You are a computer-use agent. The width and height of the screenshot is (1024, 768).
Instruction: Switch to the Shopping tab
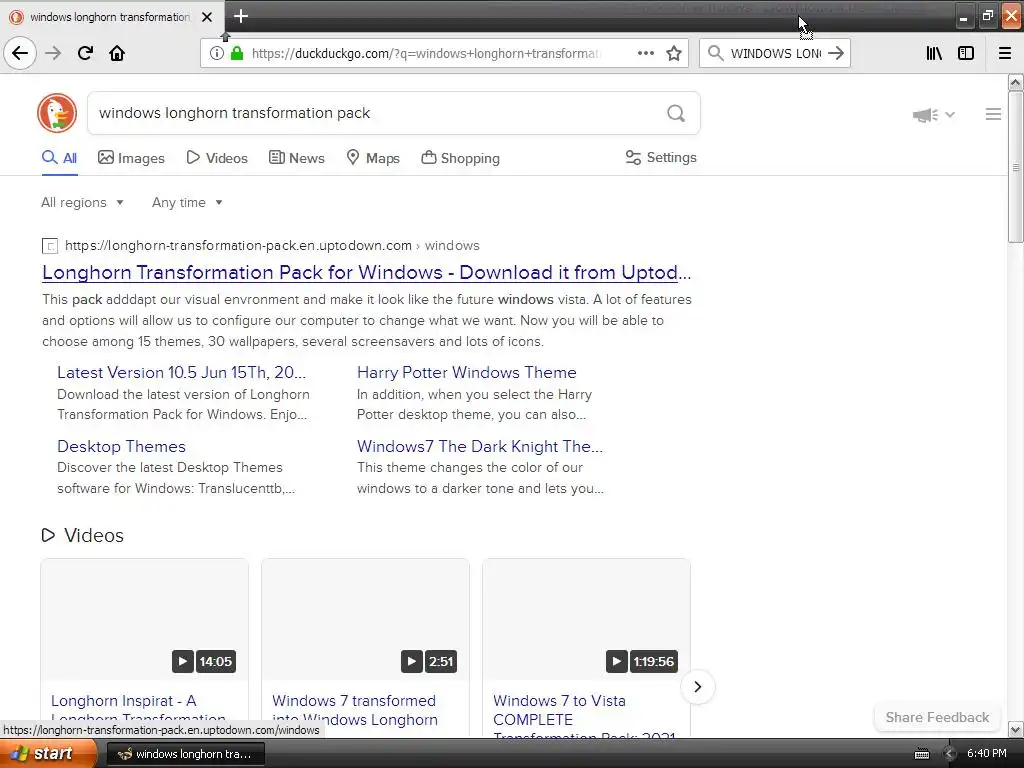(x=460, y=158)
